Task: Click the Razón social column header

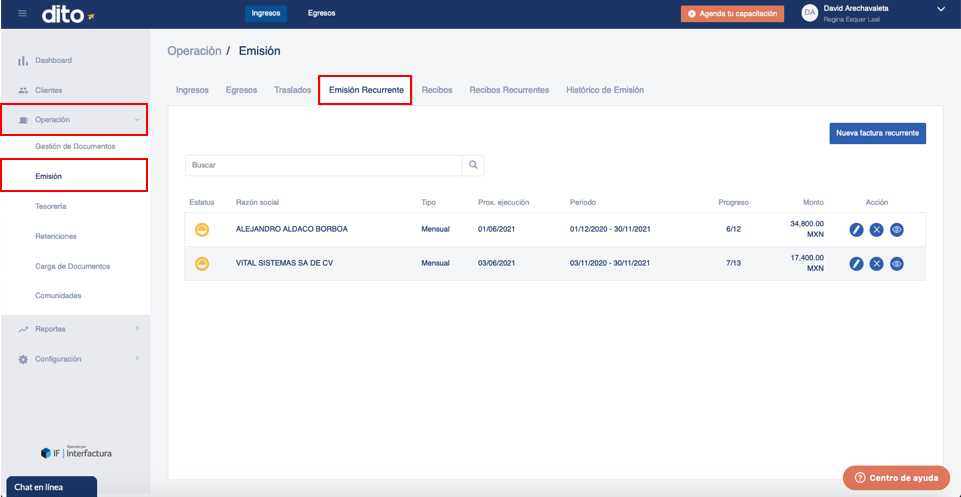Action: 257,202
